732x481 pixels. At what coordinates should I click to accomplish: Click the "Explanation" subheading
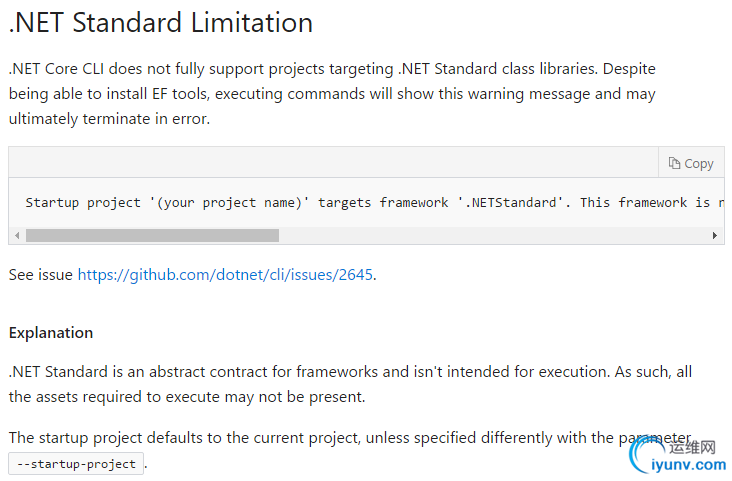point(51,333)
